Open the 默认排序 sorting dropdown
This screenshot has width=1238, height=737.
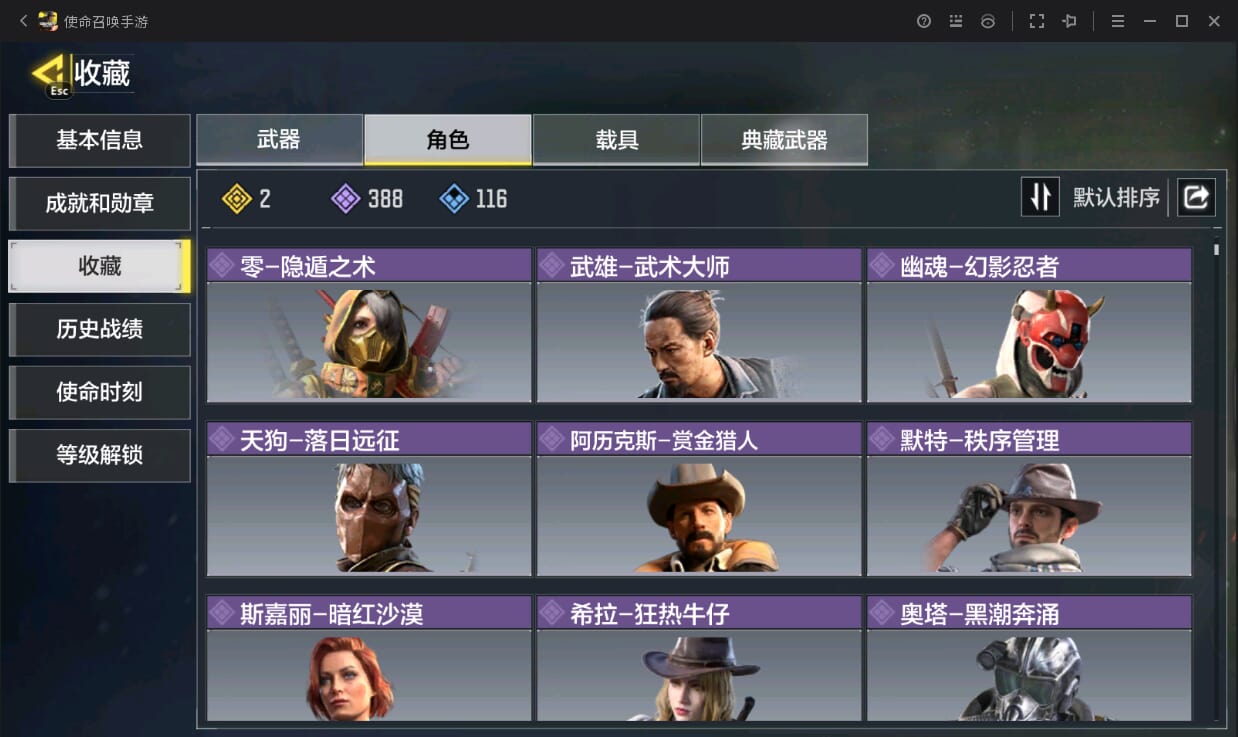pos(1116,198)
